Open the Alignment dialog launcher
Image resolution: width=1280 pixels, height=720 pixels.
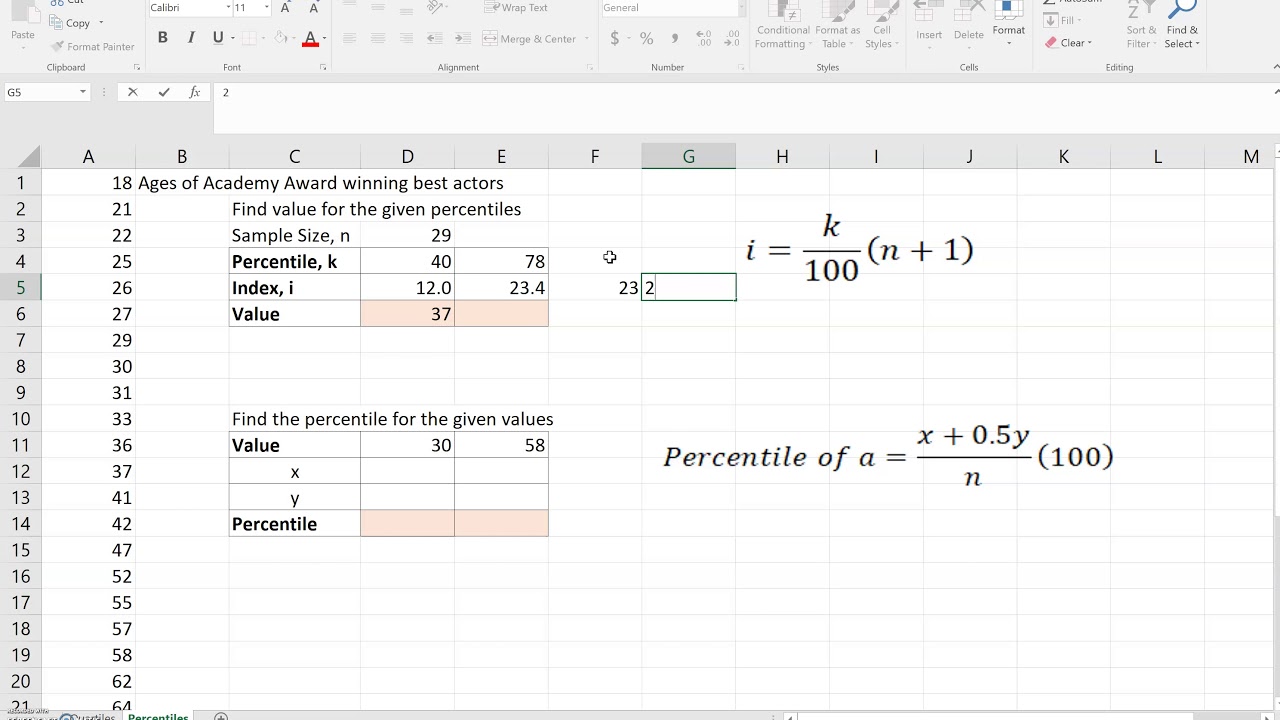(x=589, y=67)
